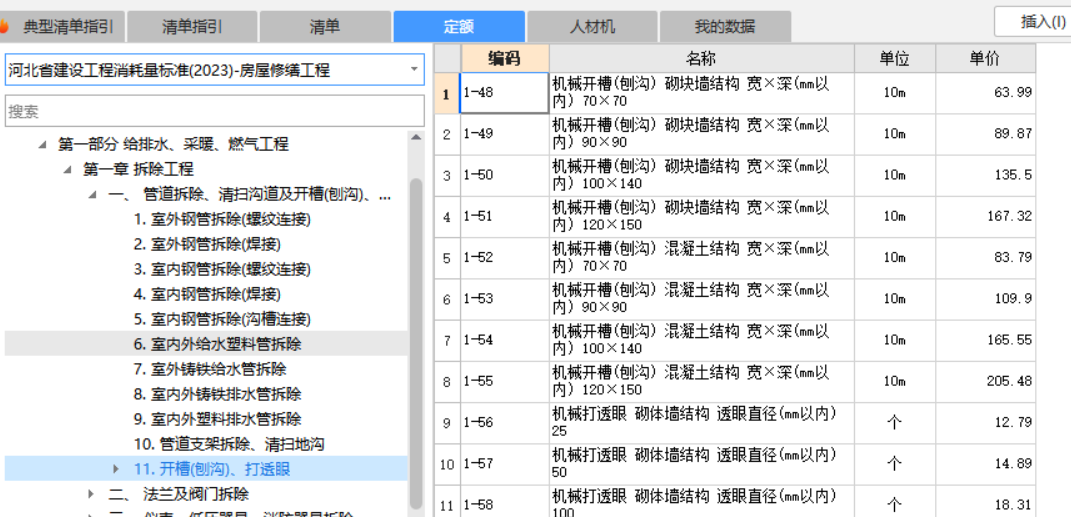Select 2. 室外钢管拆除(焊接)
Screen dimensions: 1071x517
click(207, 244)
